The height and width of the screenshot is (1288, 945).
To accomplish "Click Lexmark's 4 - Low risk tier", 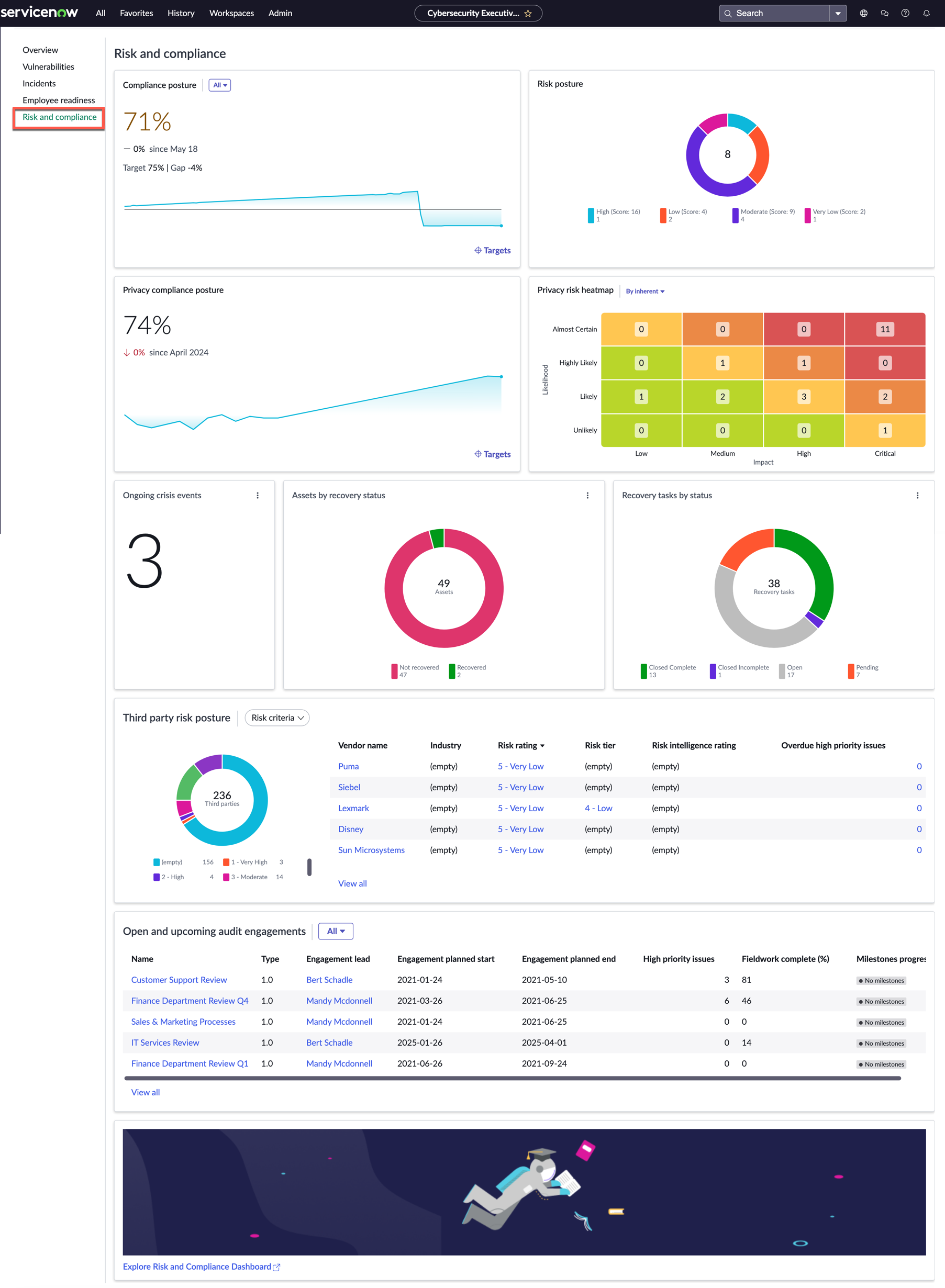I will click(x=598, y=808).
